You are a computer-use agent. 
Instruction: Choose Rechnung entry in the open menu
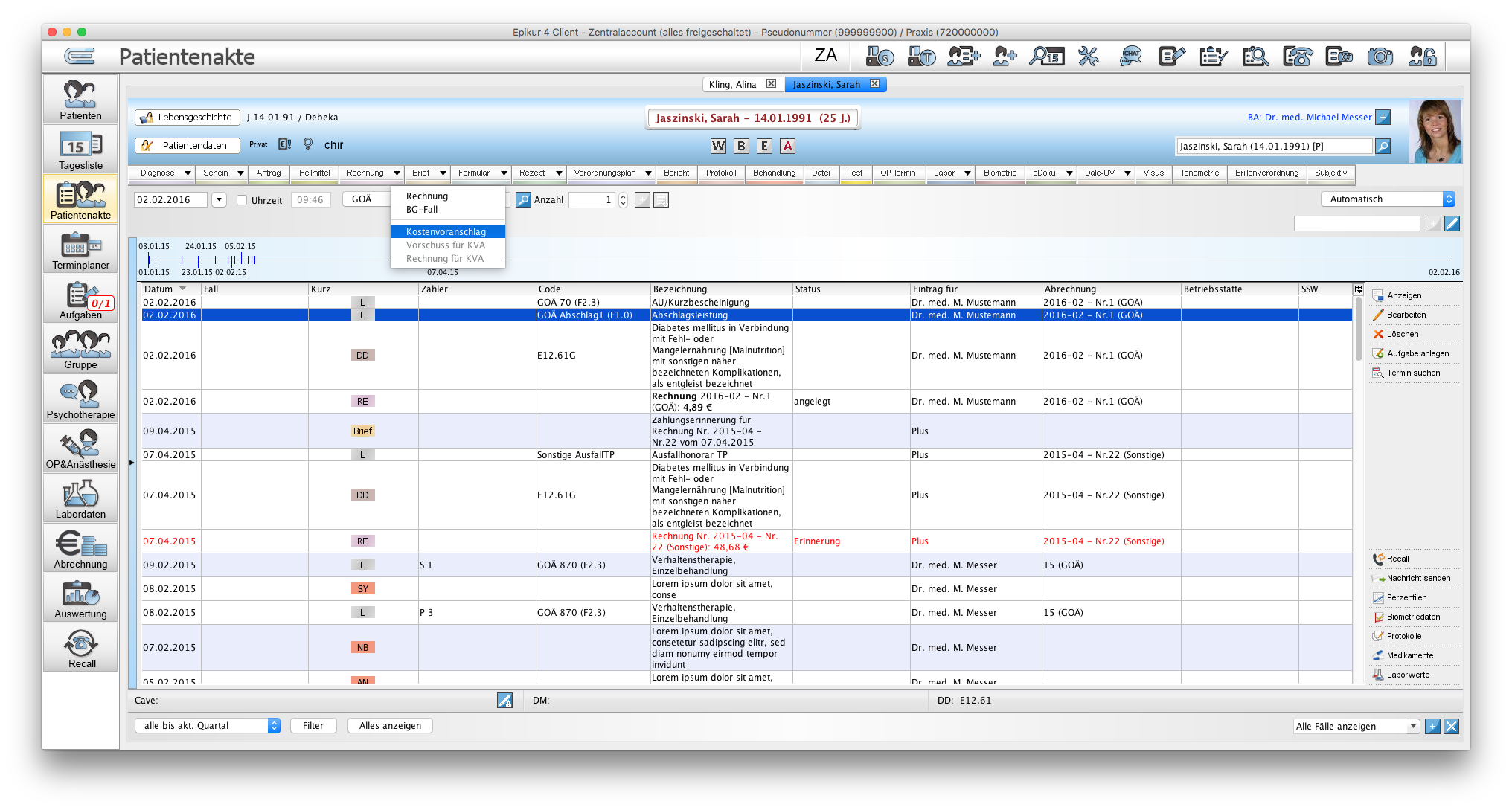click(448, 196)
